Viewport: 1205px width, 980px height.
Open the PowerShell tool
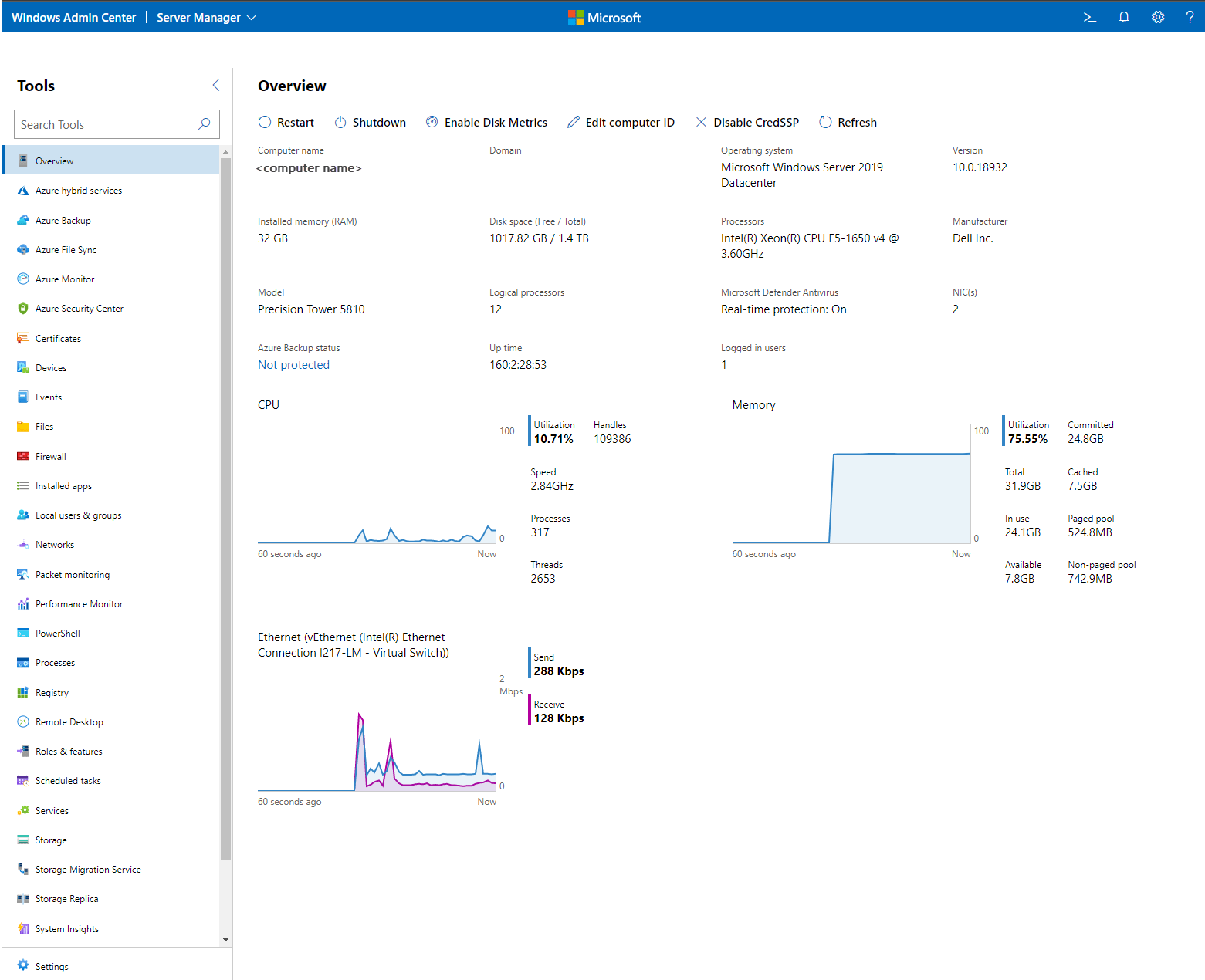tap(57, 633)
